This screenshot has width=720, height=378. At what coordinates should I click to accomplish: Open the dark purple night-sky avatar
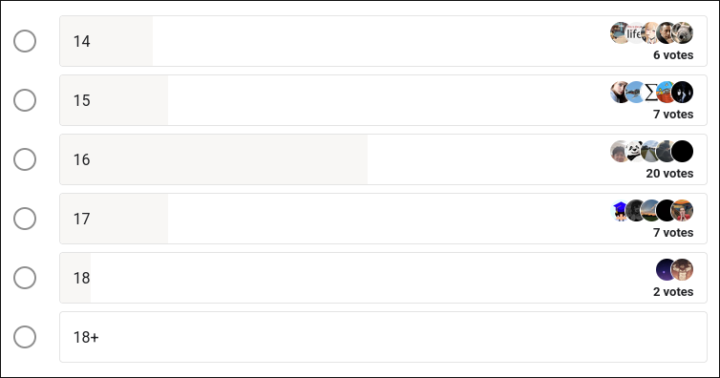[664, 270]
